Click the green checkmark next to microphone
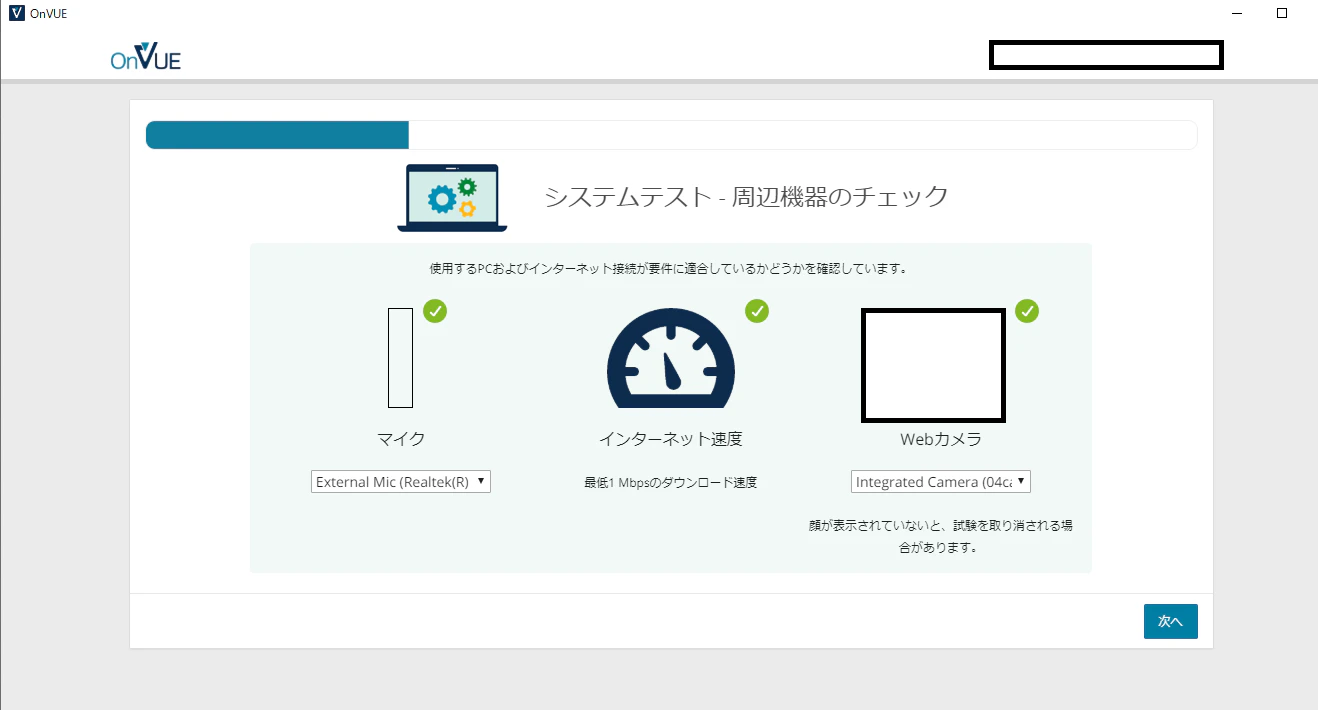The height and width of the screenshot is (710, 1318). coord(435,311)
